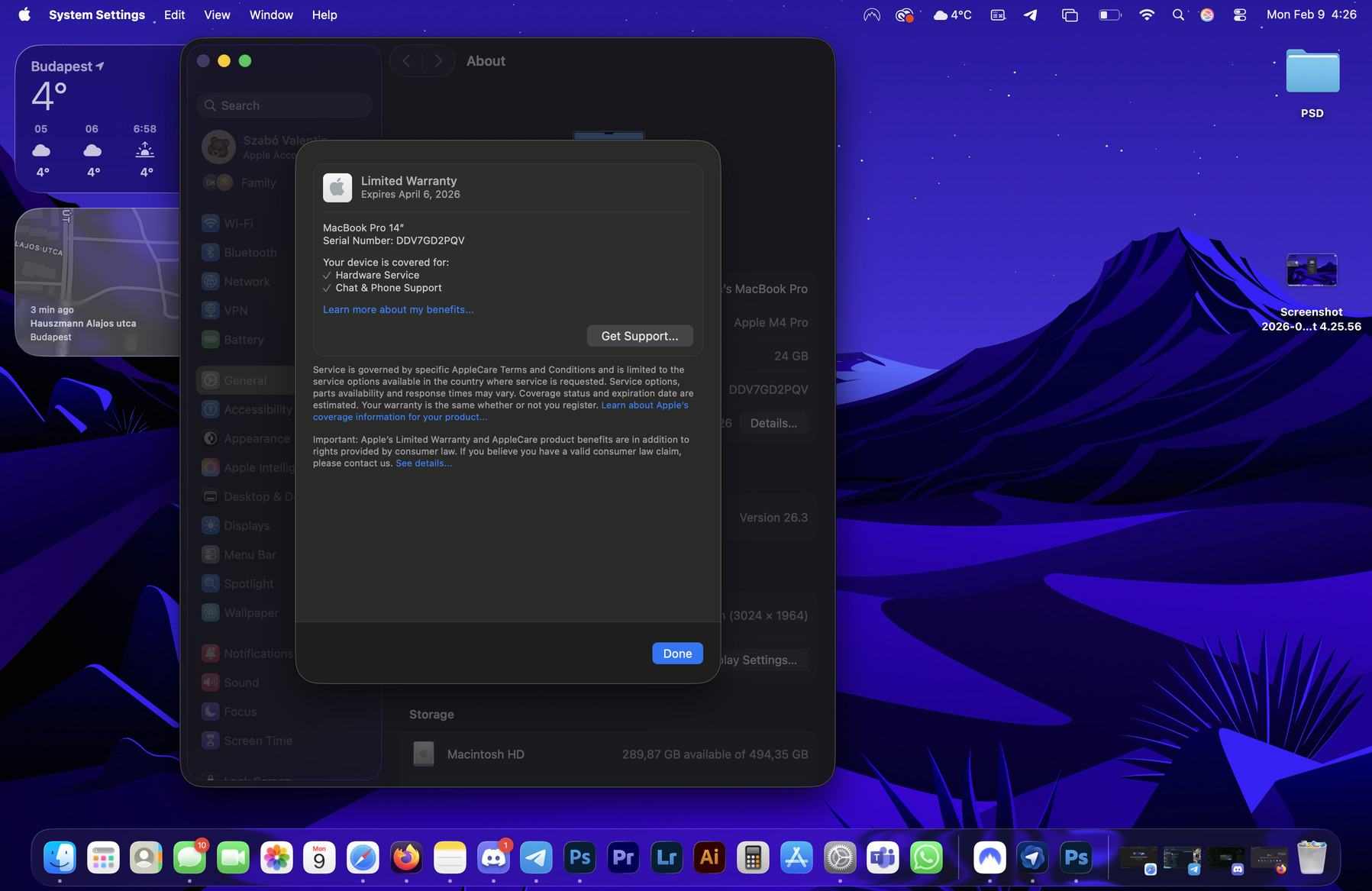1372x891 pixels.
Task: Open Photos from the Dock
Action: point(276,857)
